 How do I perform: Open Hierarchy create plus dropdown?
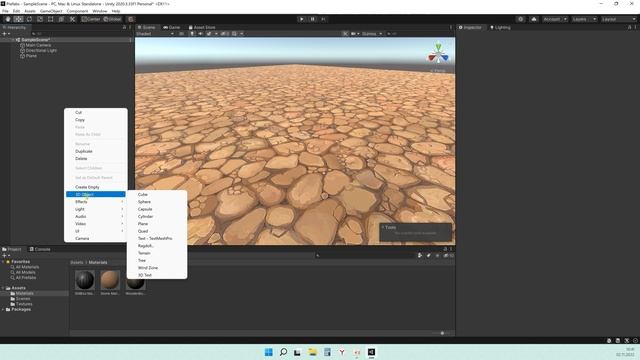pyautogui.click(x=6, y=34)
